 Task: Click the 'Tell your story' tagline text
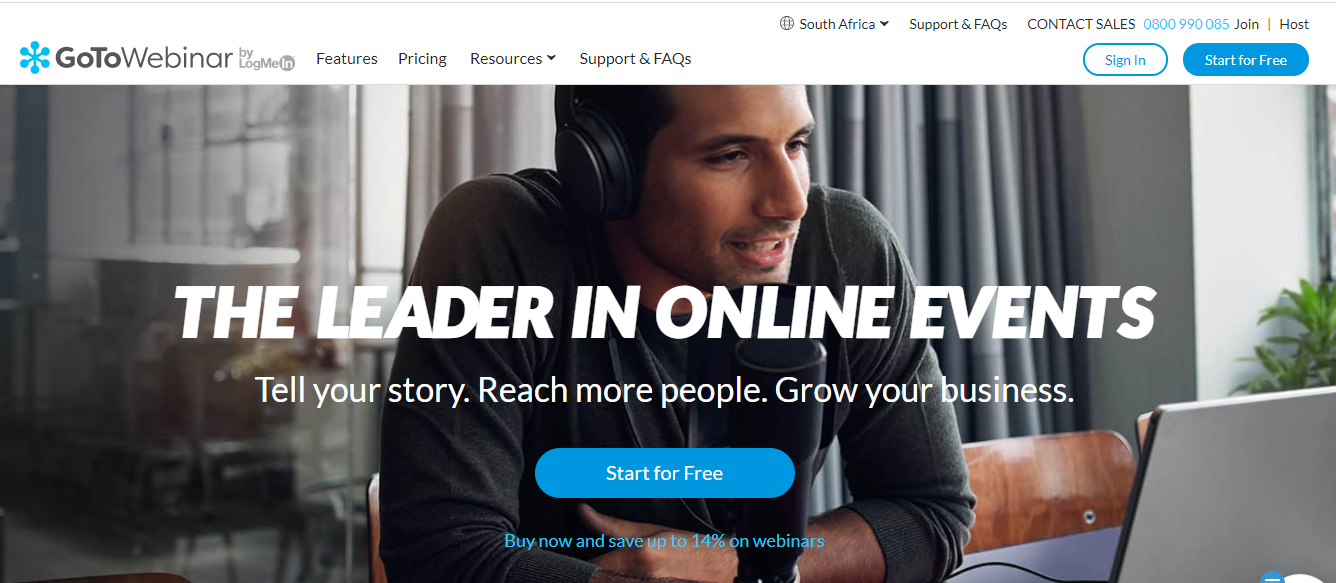[x=664, y=390]
